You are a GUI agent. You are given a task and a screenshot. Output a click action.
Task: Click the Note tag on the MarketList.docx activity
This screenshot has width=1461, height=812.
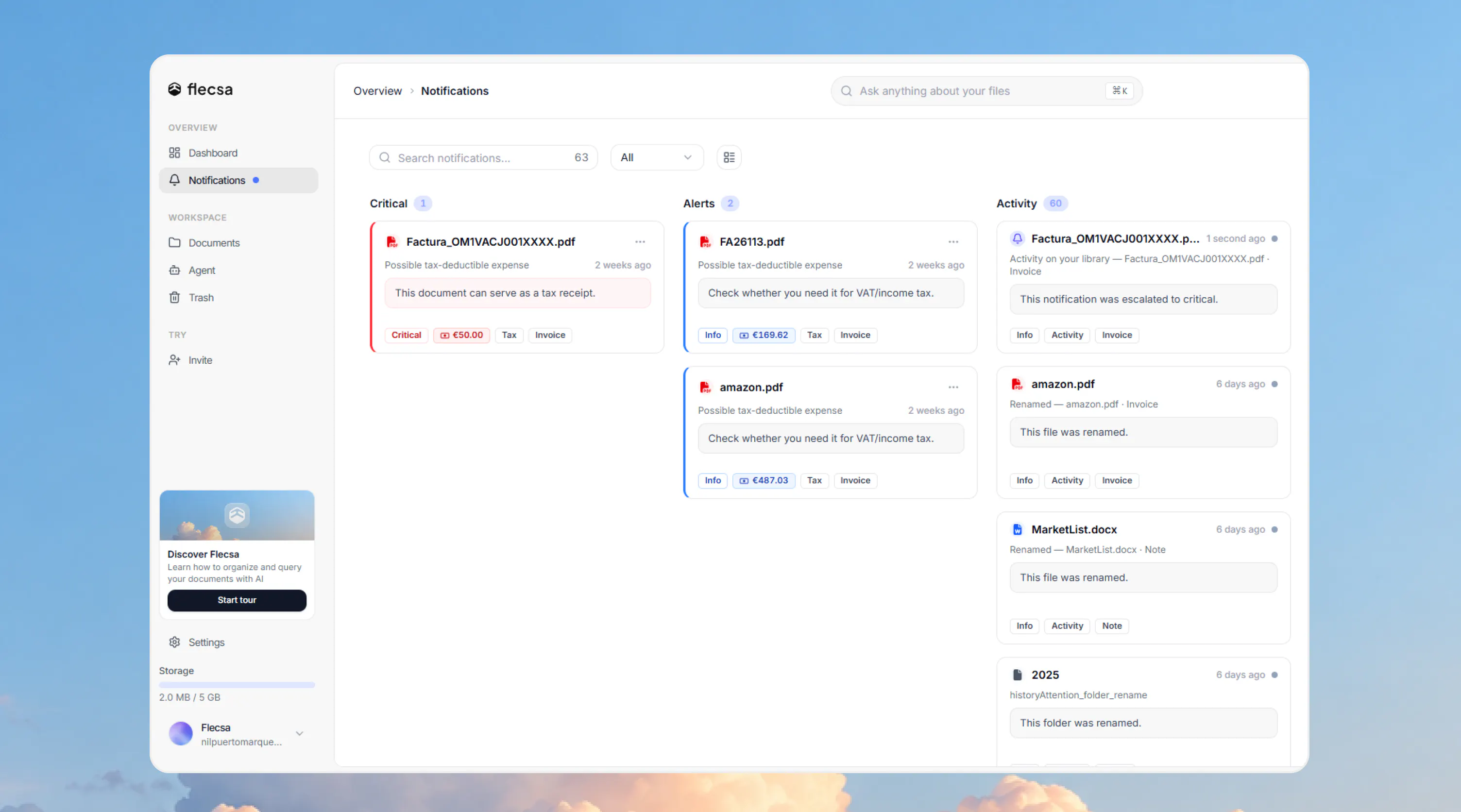(1111, 625)
